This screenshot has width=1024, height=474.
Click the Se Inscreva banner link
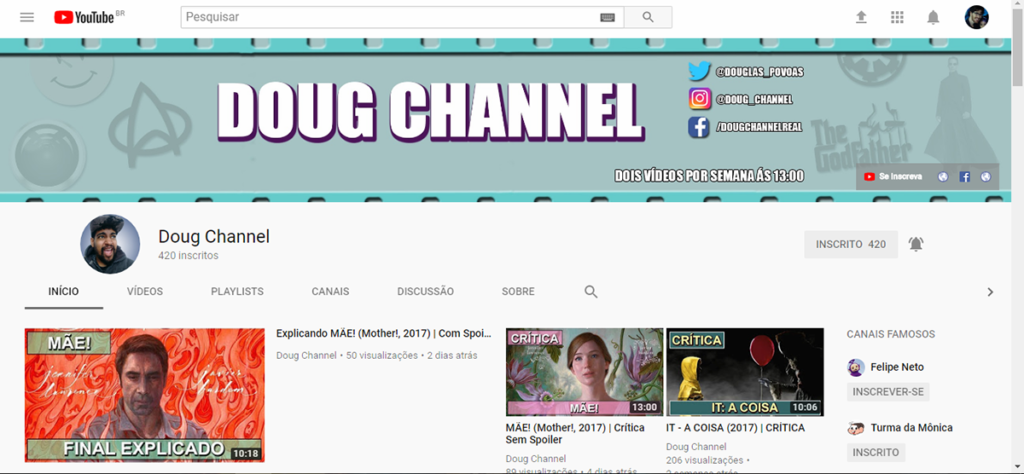(x=893, y=177)
